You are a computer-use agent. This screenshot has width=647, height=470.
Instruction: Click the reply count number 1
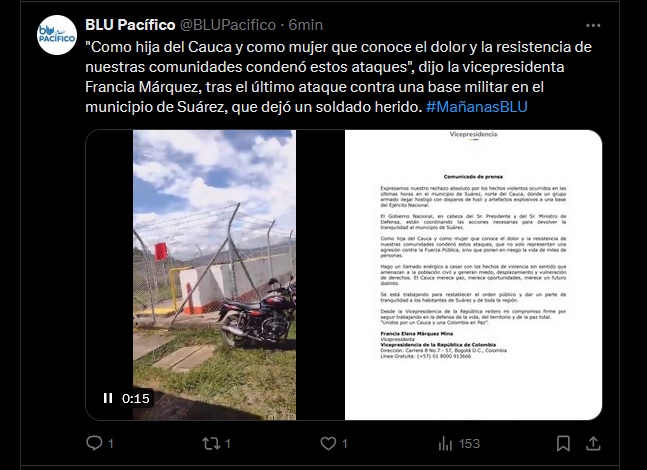[111, 444]
